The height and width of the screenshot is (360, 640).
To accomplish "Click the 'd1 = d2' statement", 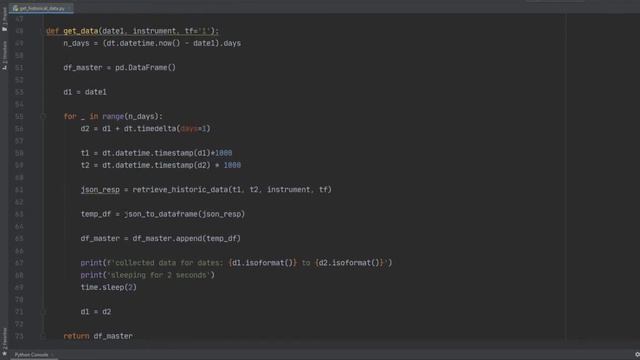I will [x=96, y=312].
